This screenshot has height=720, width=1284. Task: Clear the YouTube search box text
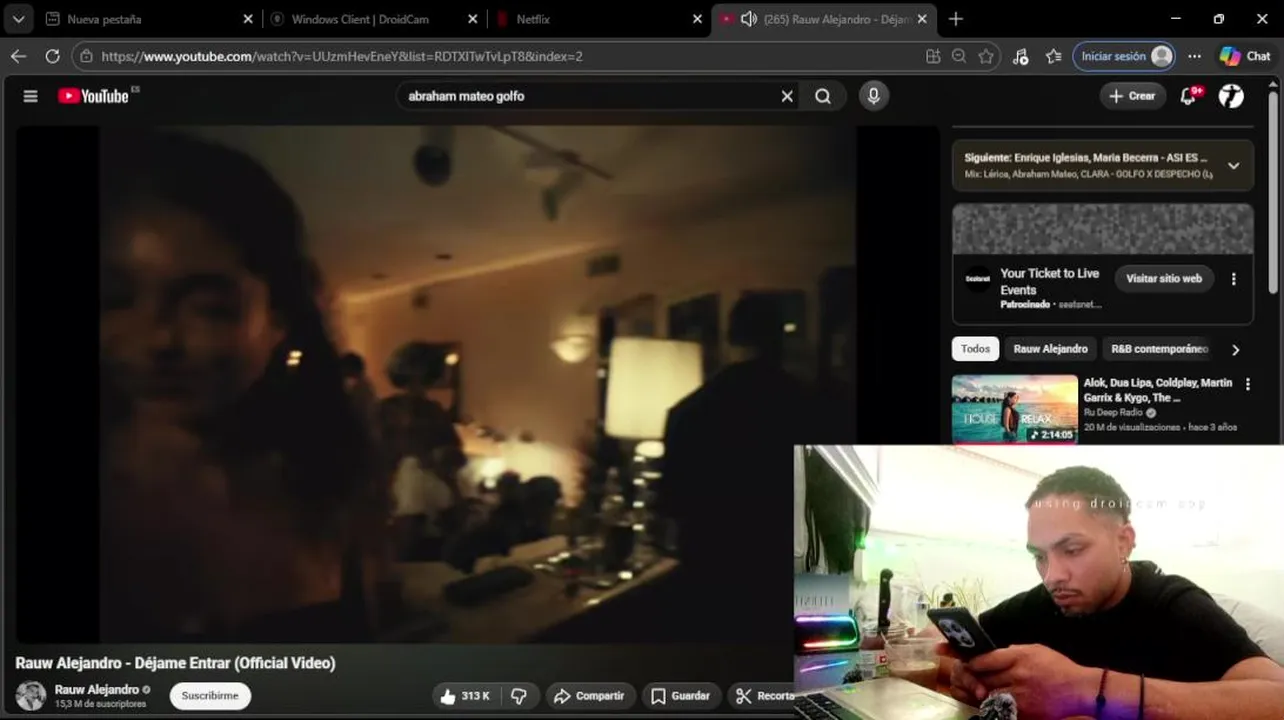pos(787,96)
